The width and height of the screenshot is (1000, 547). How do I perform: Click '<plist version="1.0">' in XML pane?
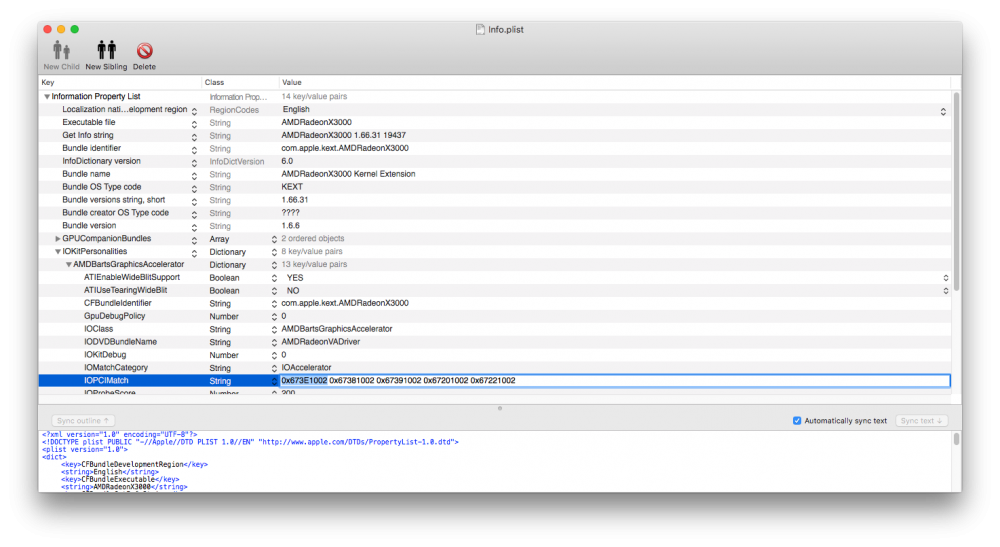coord(85,449)
